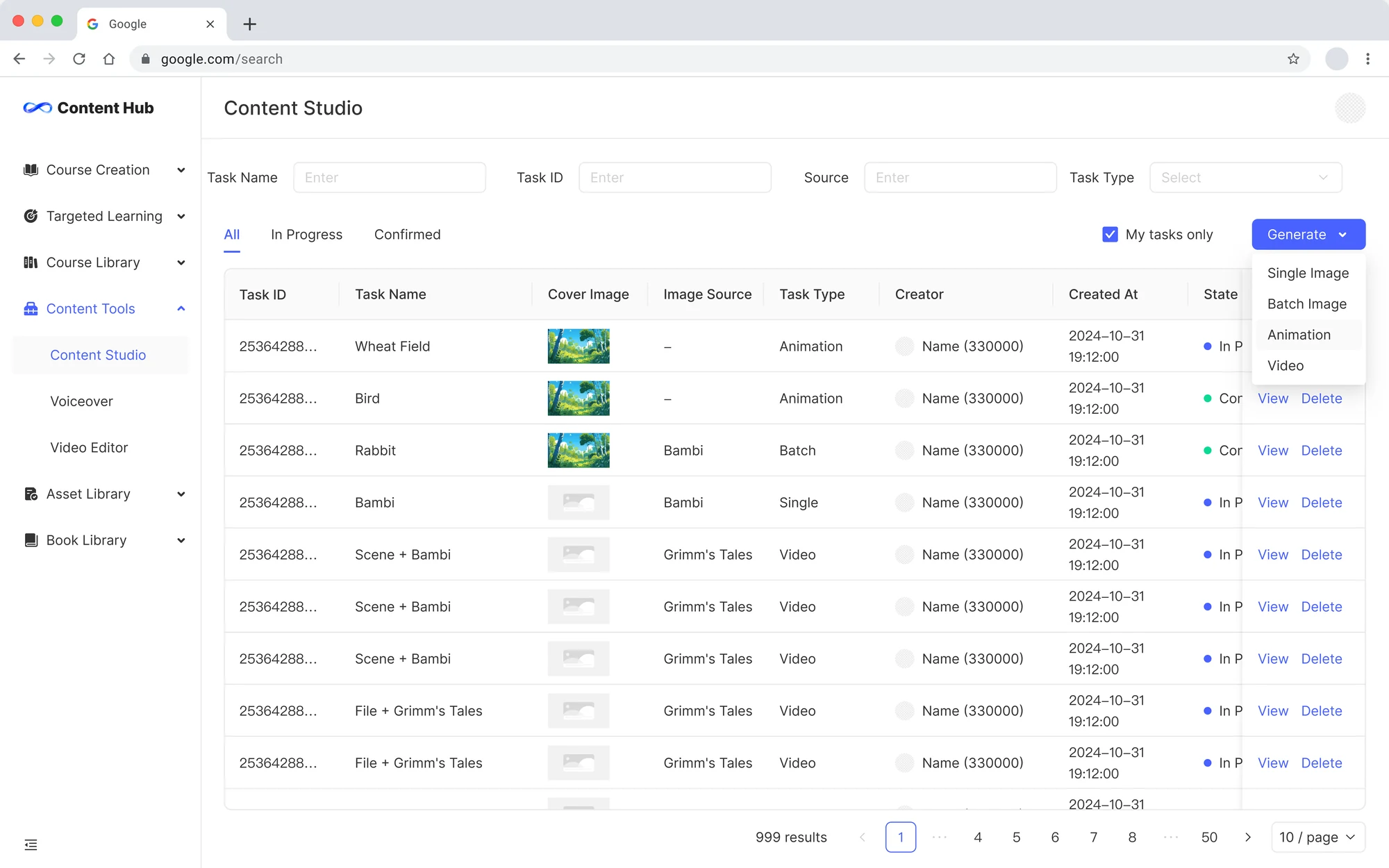Click the Asset Library icon

(x=31, y=494)
